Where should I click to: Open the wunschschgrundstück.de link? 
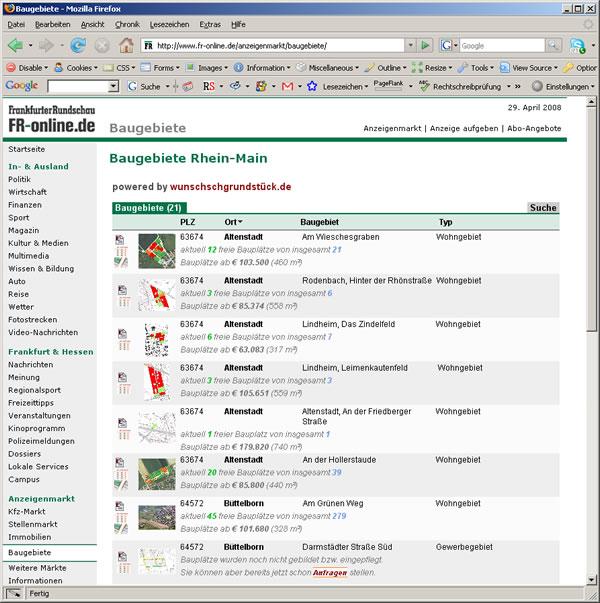click(230, 187)
